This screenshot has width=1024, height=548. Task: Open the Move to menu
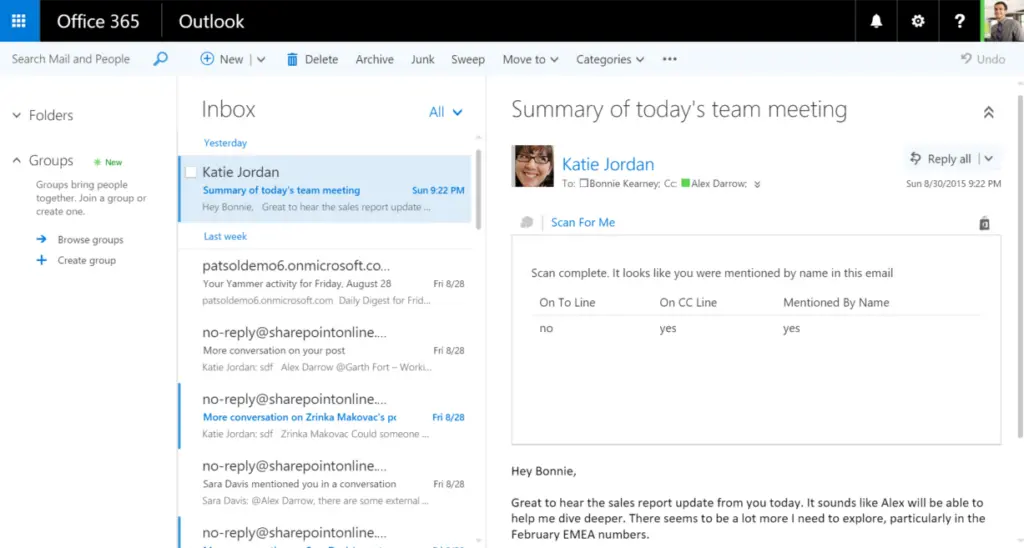click(x=530, y=59)
